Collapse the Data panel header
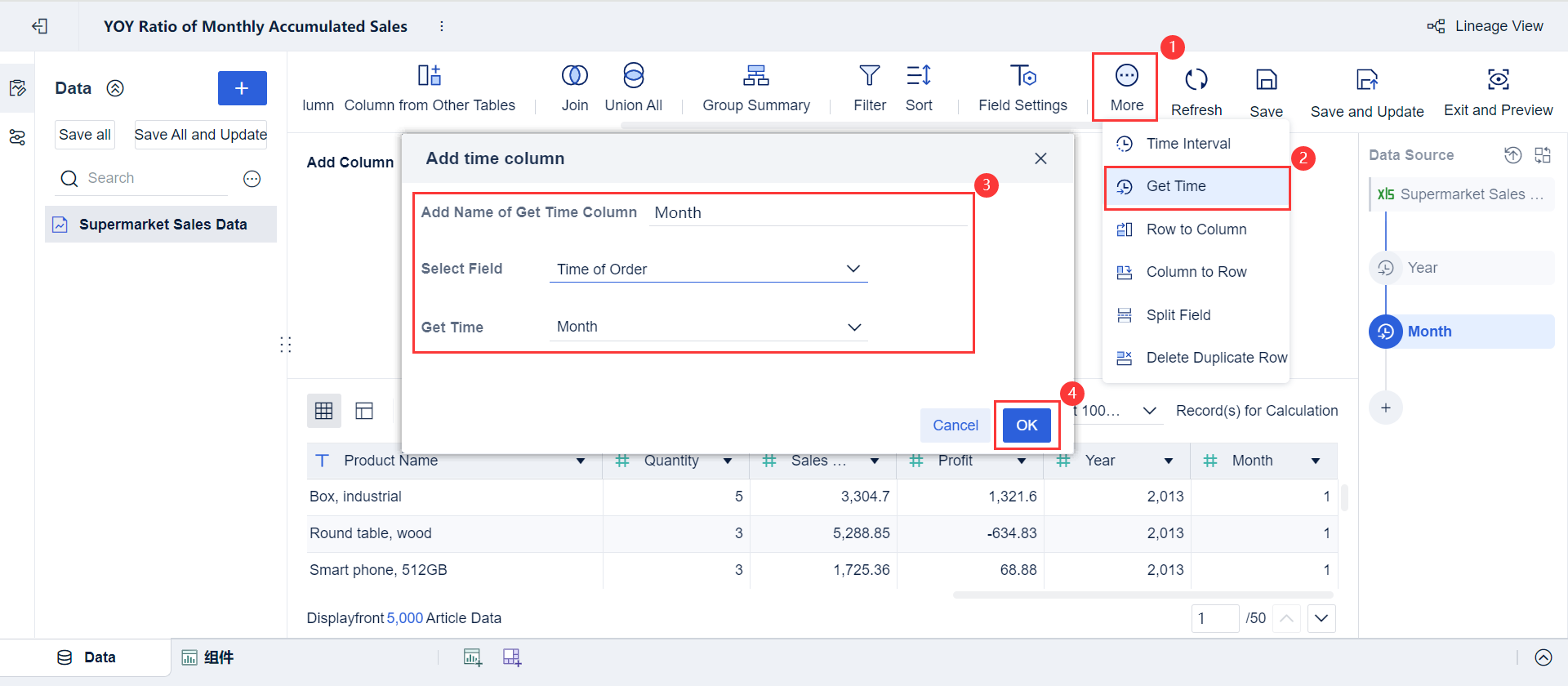The width and height of the screenshot is (1568, 686). [x=115, y=88]
